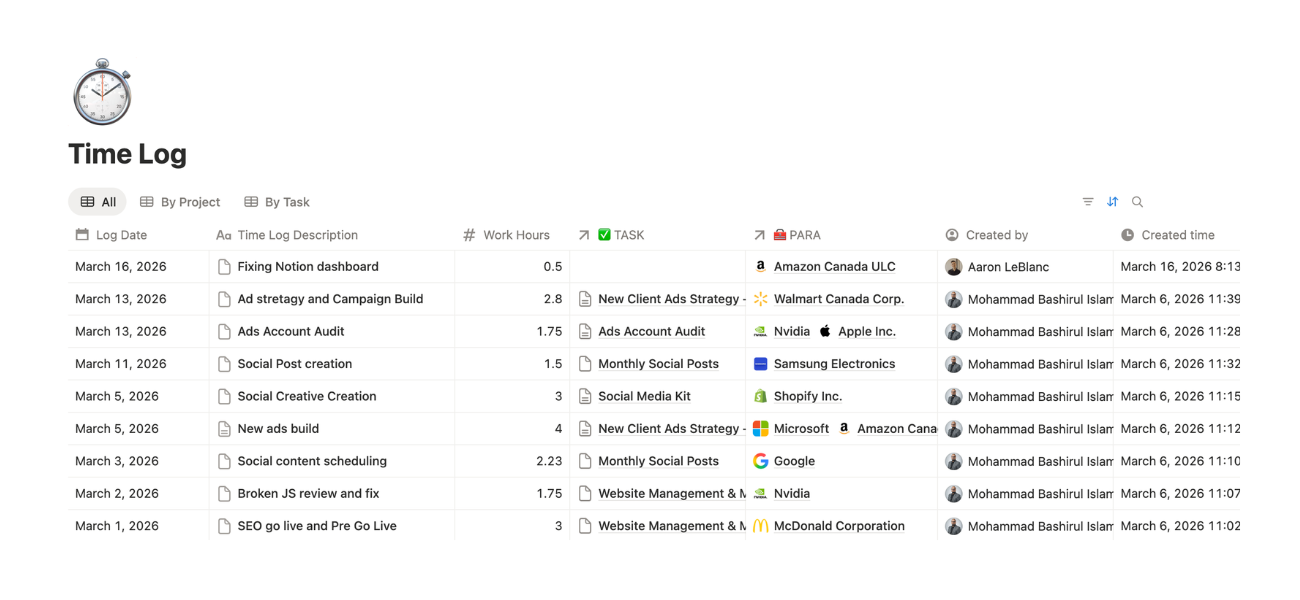Open Fixing Notion dashboard entry

(308, 267)
